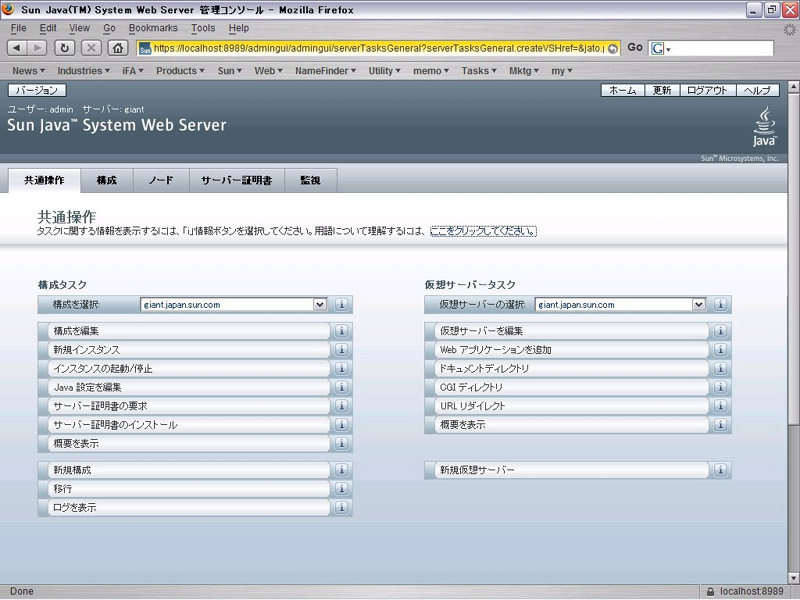
Task: Show info for 構成を編集 task
Action: [x=341, y=331]
